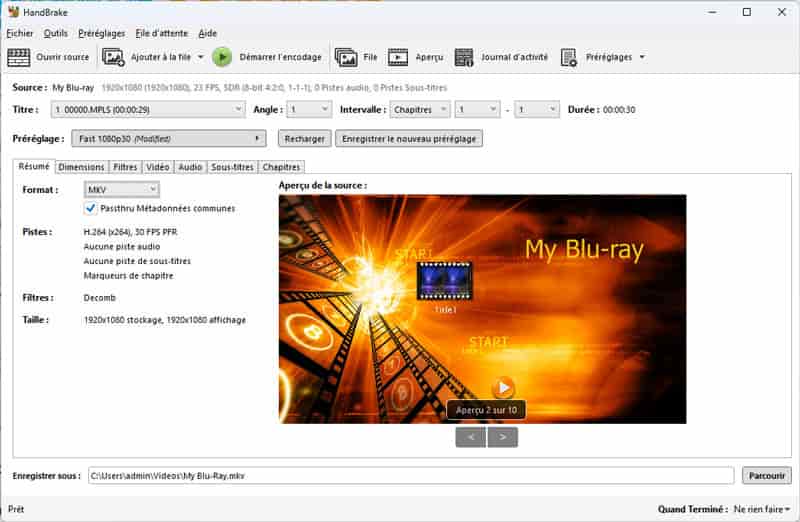The width and height of the screenshot is (800, 522).
Task: Show the next source preview image
Action: [503, 437]
